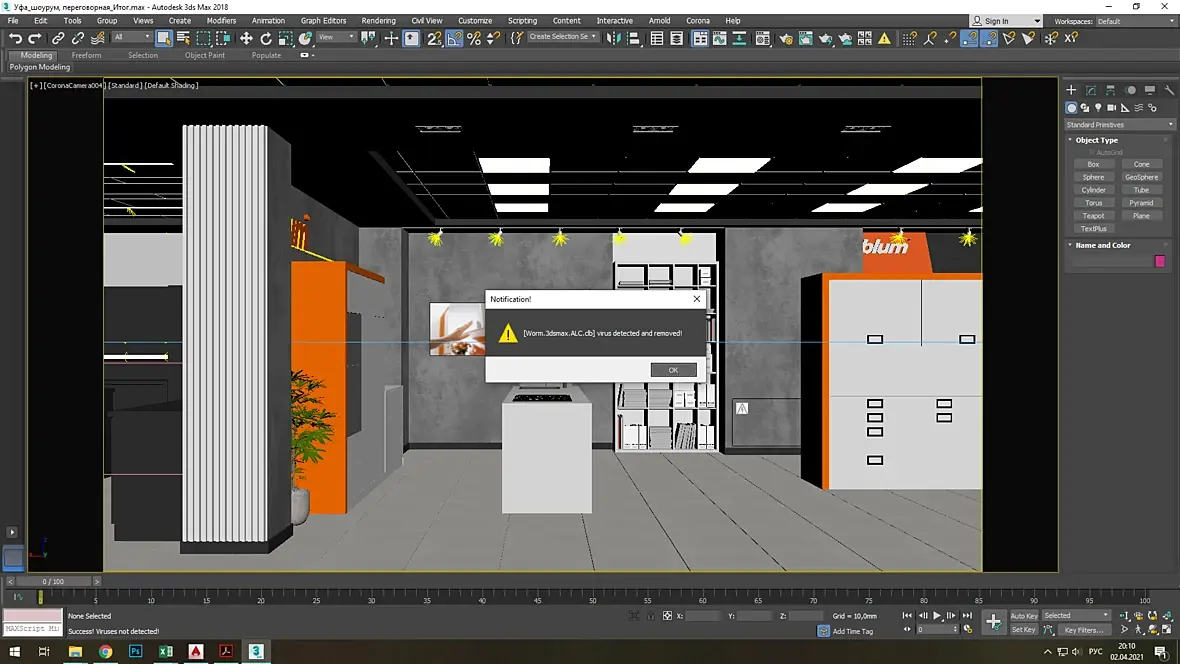
Task: Click the Select by Name icon
Action: coord(184,38)
